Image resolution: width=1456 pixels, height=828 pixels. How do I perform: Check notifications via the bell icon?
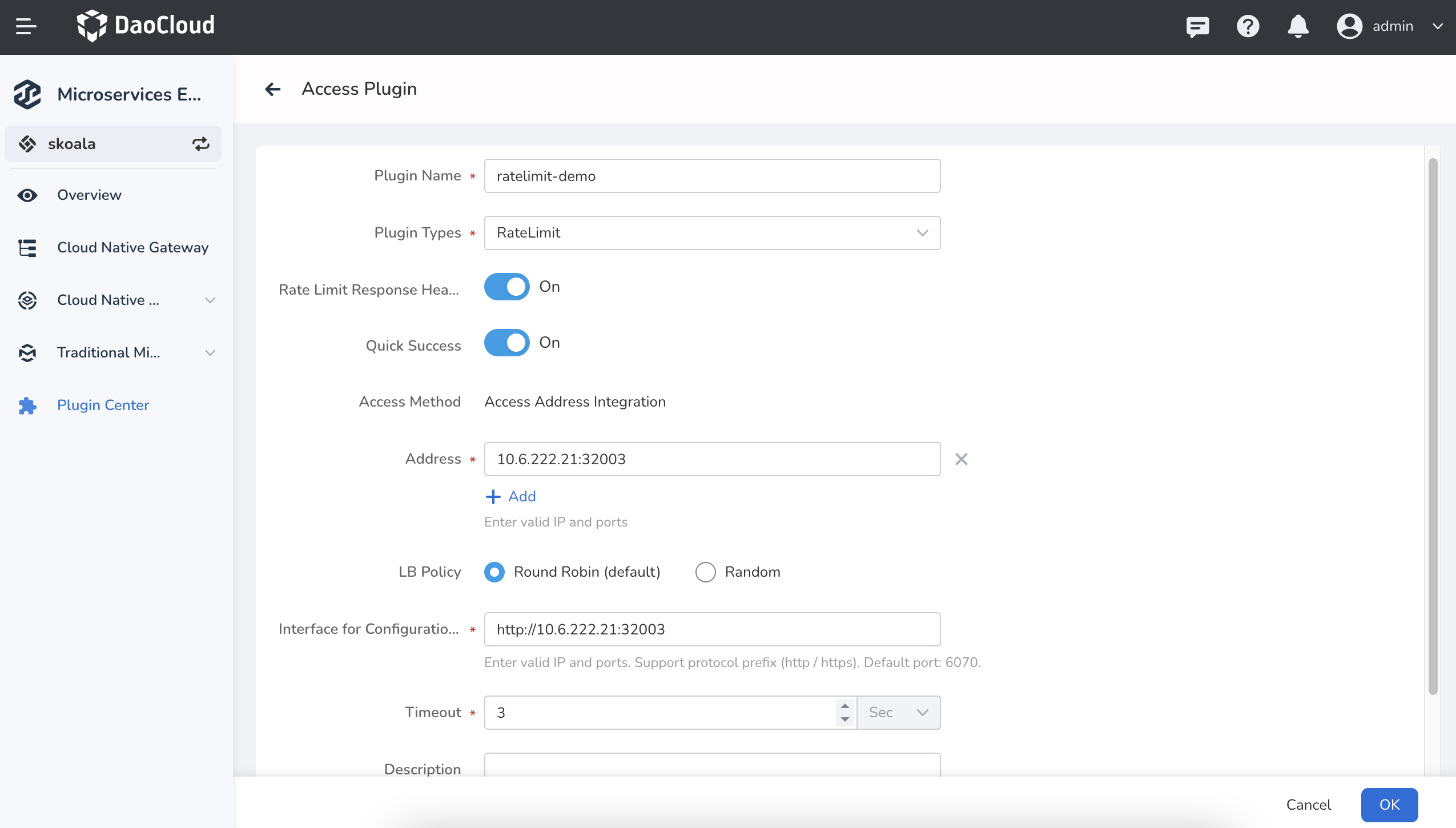click(1298, 26)
